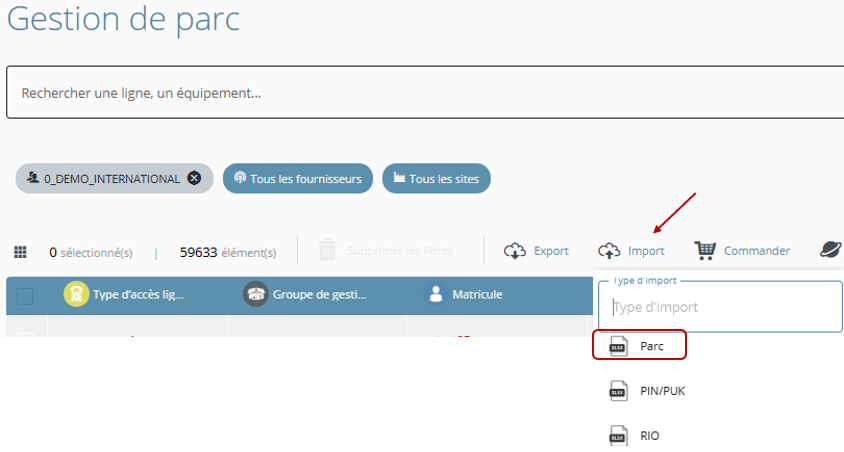Click Supprimer les filtres text
The image size is (844, 452).
pyautogui.click(x=400, y=251)
